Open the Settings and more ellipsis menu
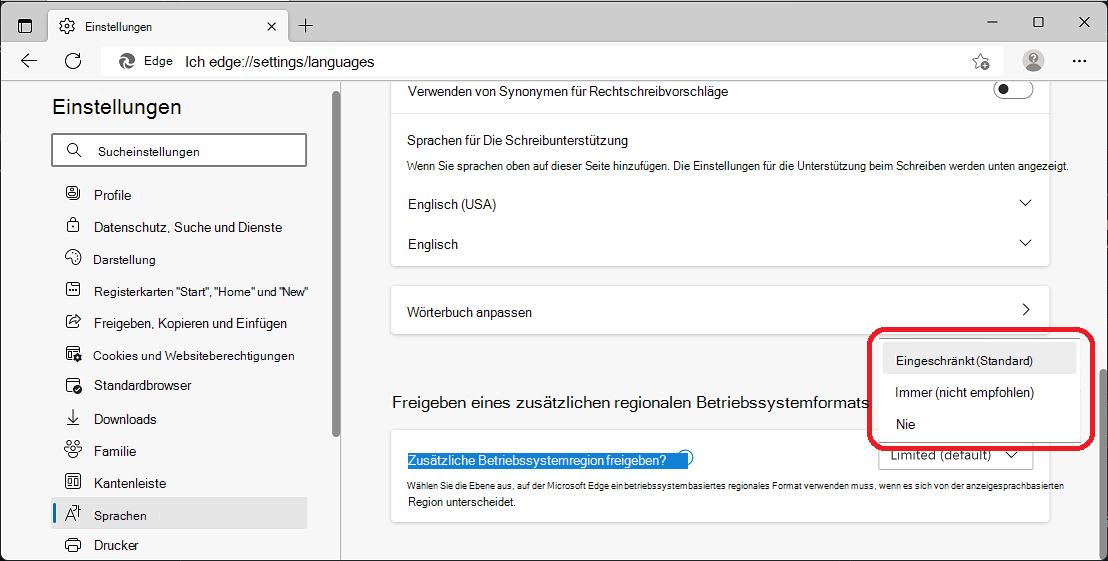The width and height of the screenshot is (1108, 561). click(1079, 61)
